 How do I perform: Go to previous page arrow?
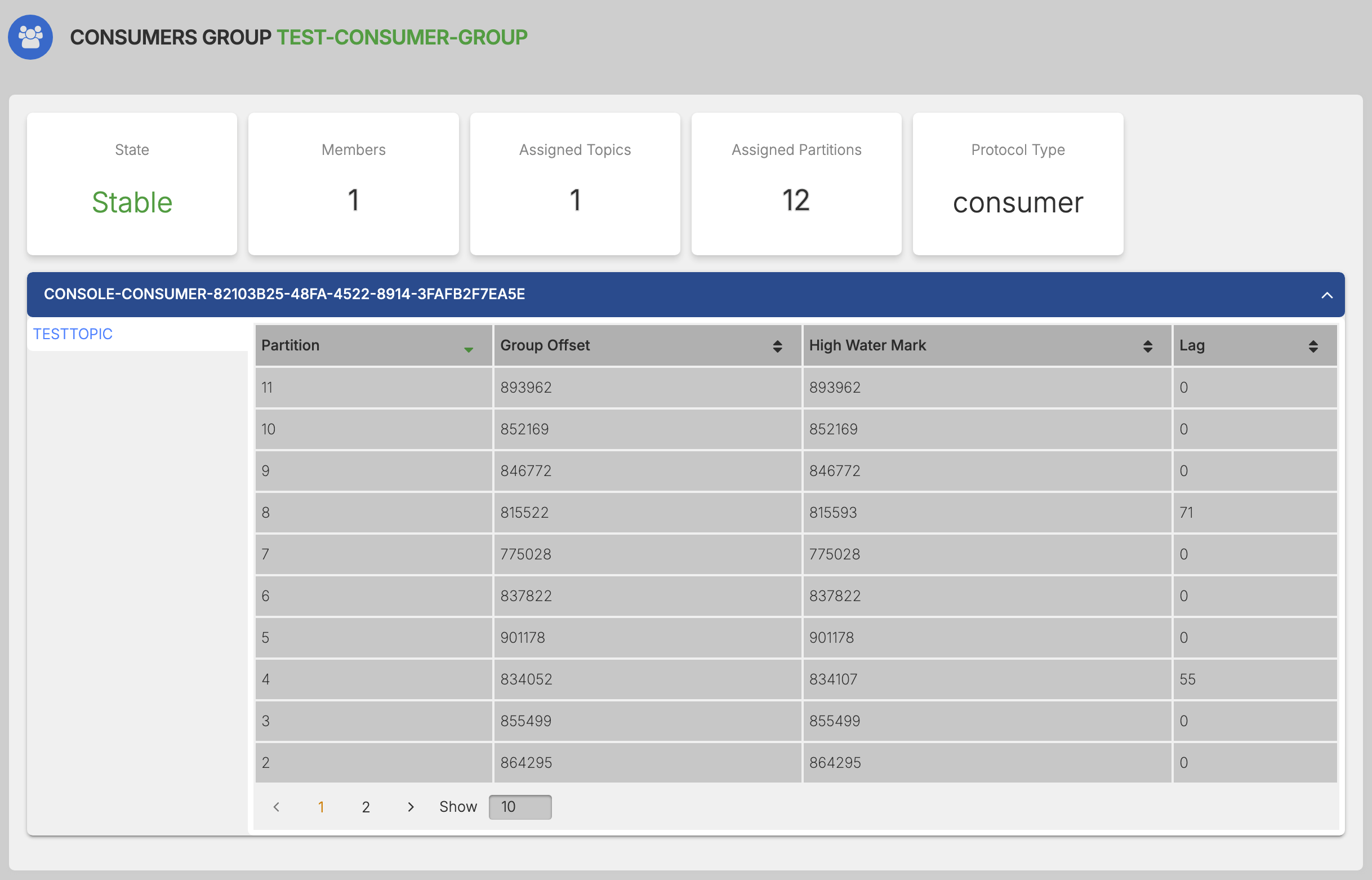coord(277,806)
